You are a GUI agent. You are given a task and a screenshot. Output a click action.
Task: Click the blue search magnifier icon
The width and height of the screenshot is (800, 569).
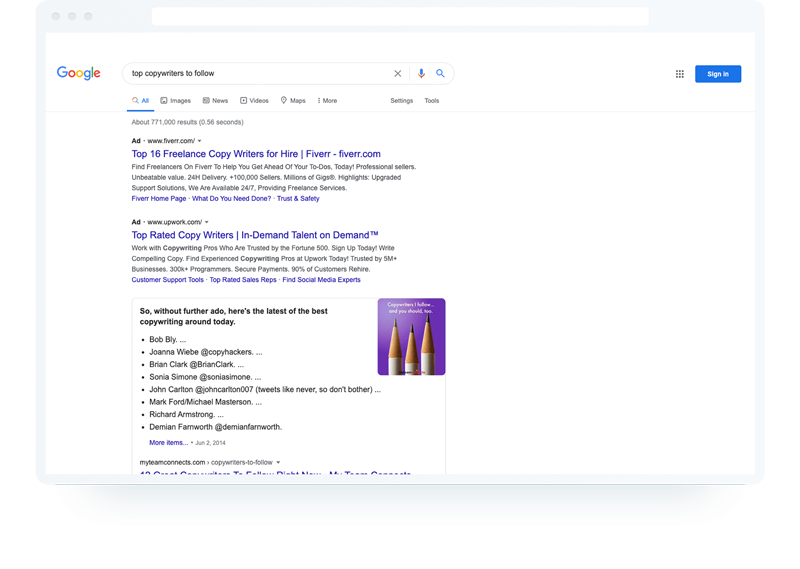(x=440, y=73)
